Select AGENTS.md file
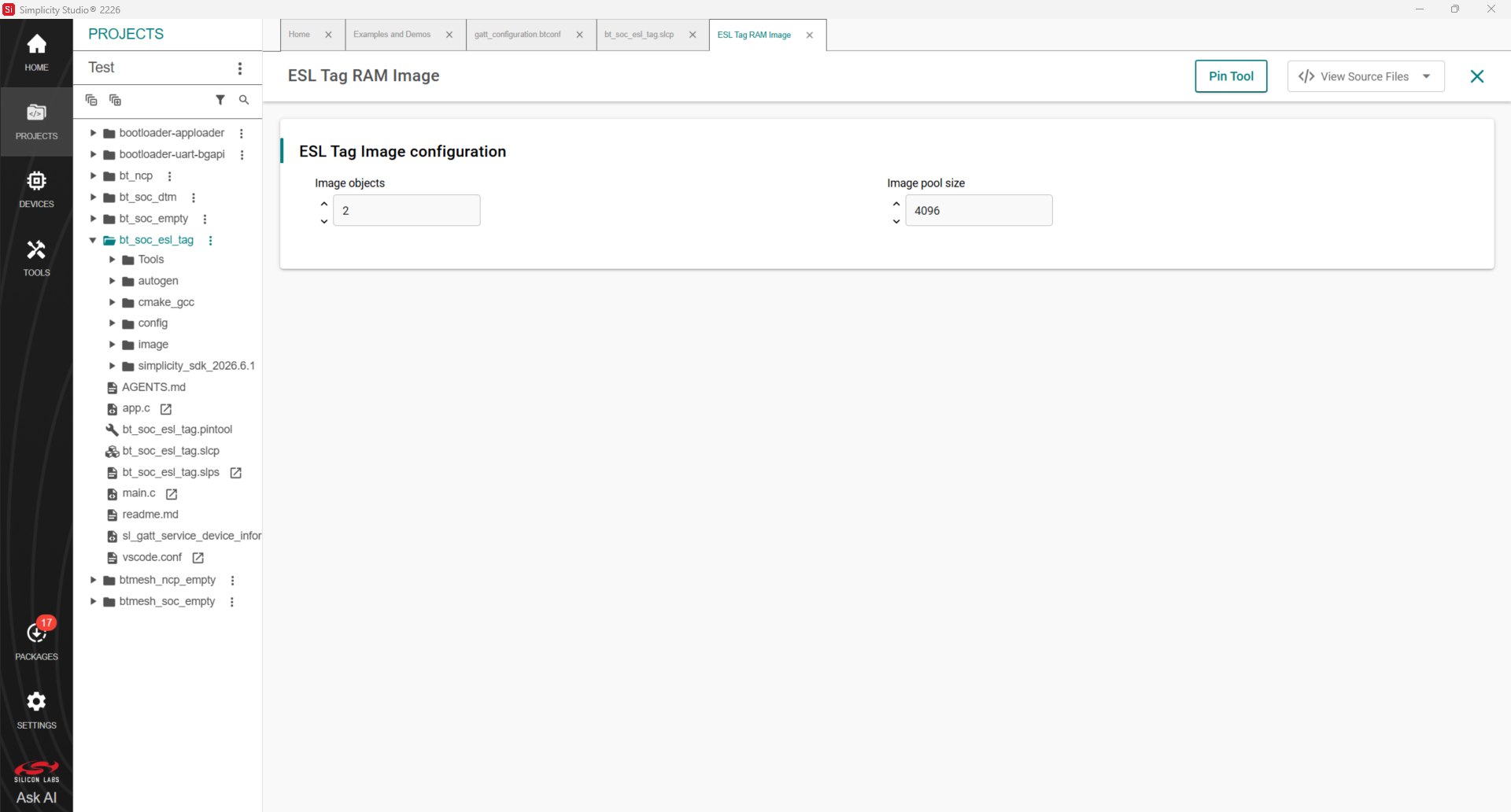1511x812 pixels. [x=153, y=387]
